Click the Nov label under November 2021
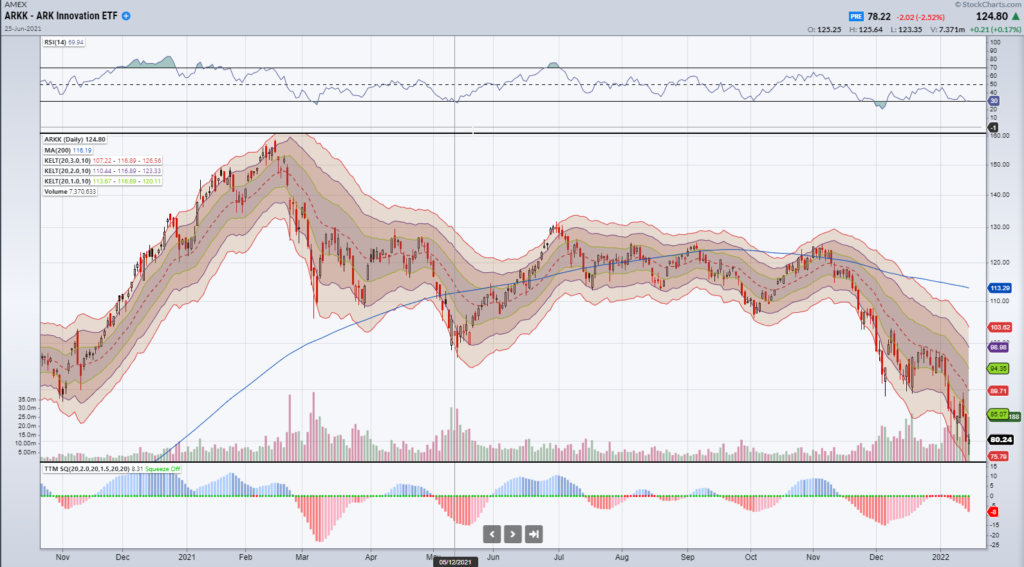 813,557
